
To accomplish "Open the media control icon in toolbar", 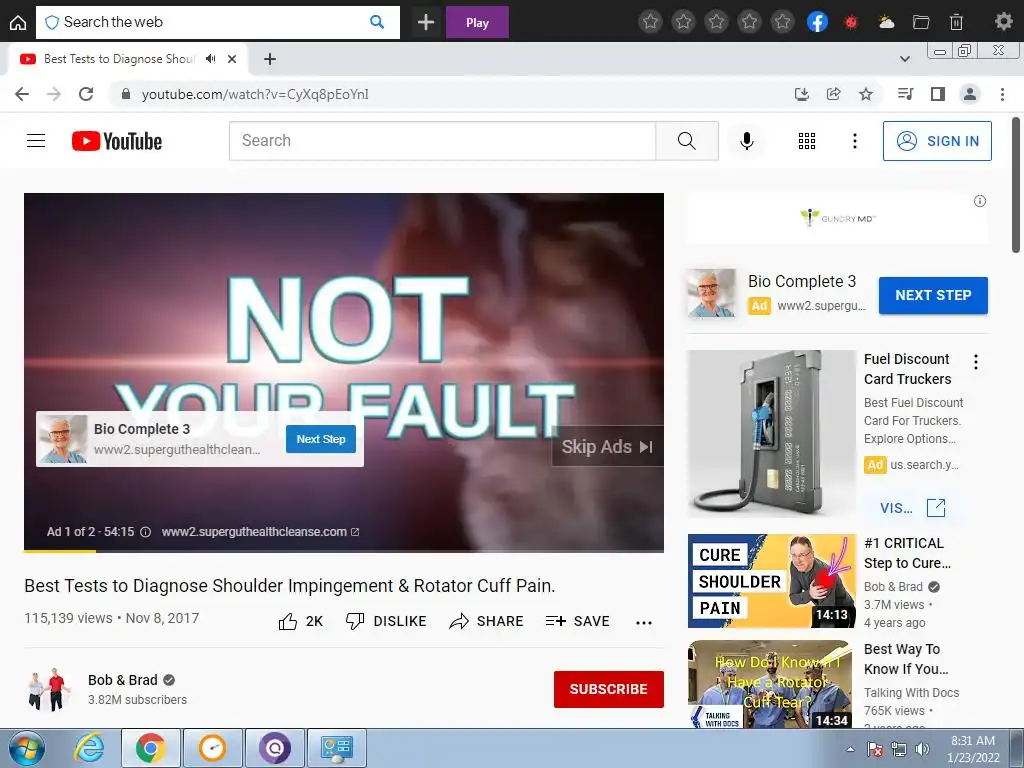I will pyautogui.click(x=905, y=94).
